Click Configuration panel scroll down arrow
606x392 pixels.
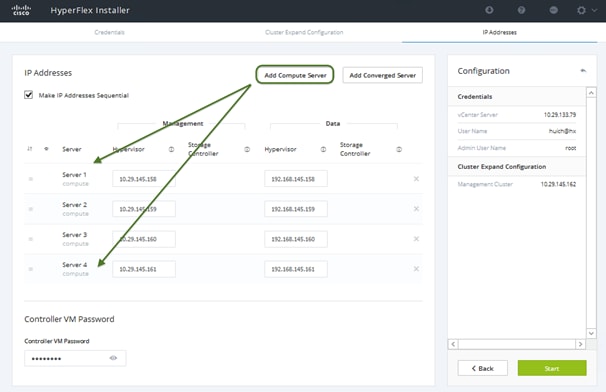coord(591,333)
